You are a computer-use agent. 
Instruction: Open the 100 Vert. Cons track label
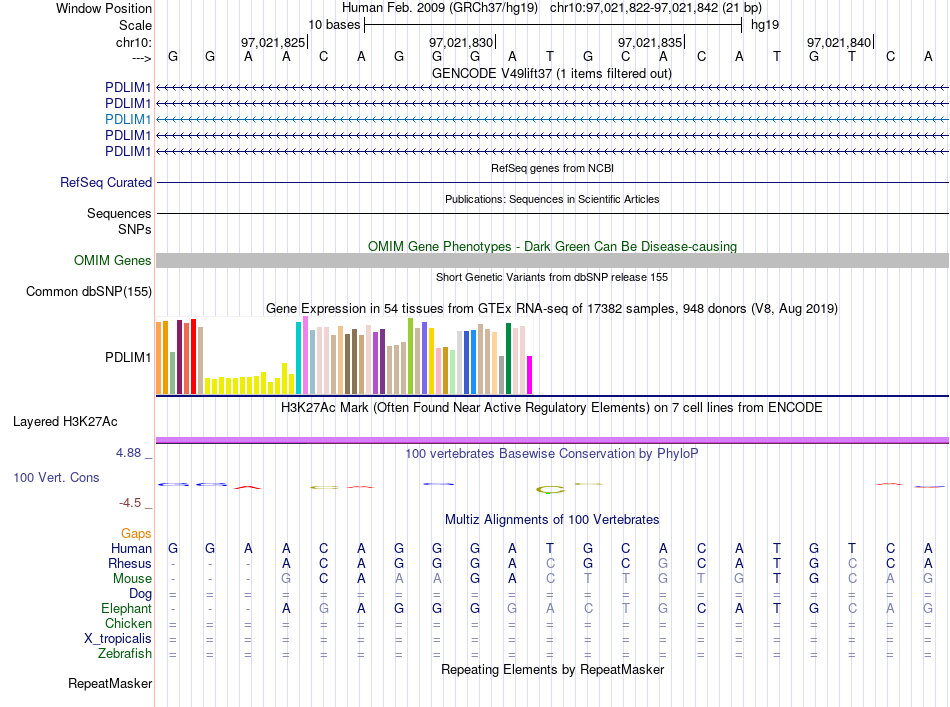tap(56, 477)
